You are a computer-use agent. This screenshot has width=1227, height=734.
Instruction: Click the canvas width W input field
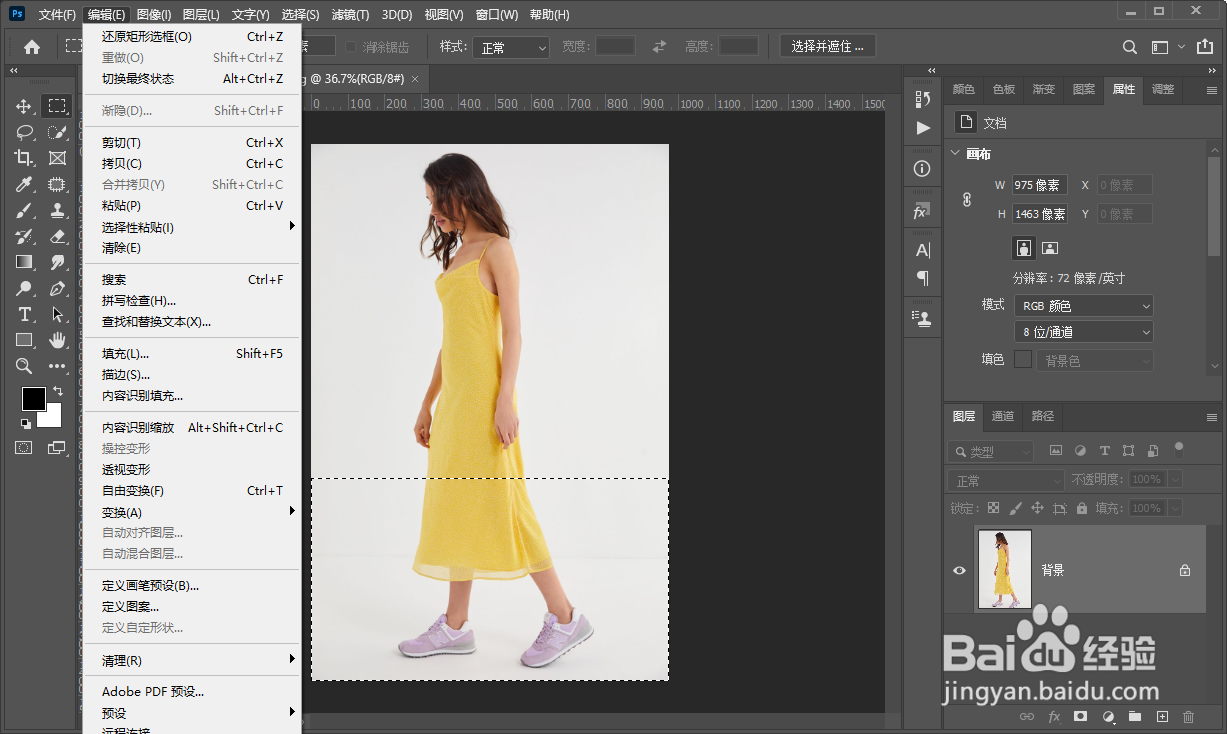(x=1039, y=185)
